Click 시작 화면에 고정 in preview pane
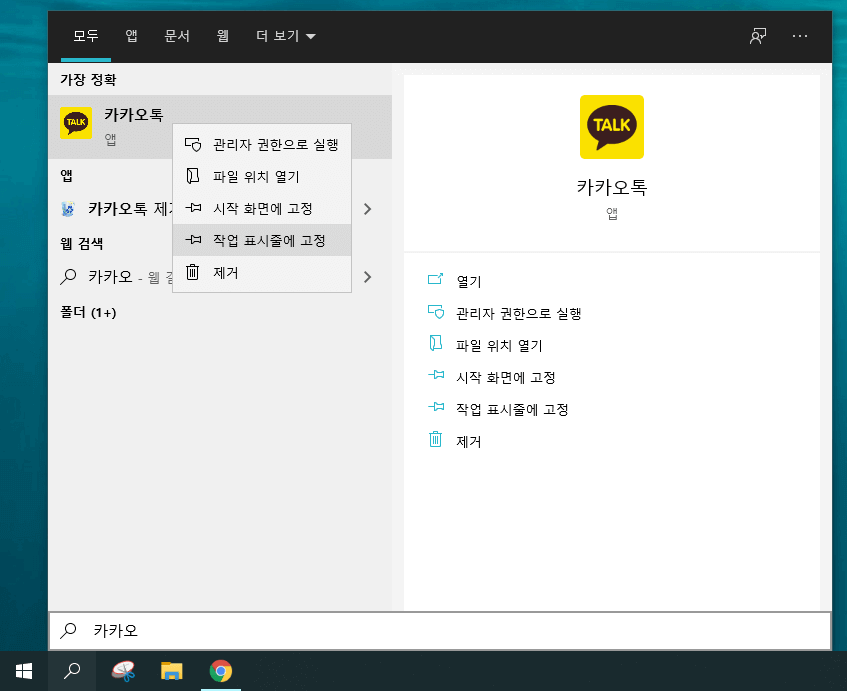 [505, 377]
